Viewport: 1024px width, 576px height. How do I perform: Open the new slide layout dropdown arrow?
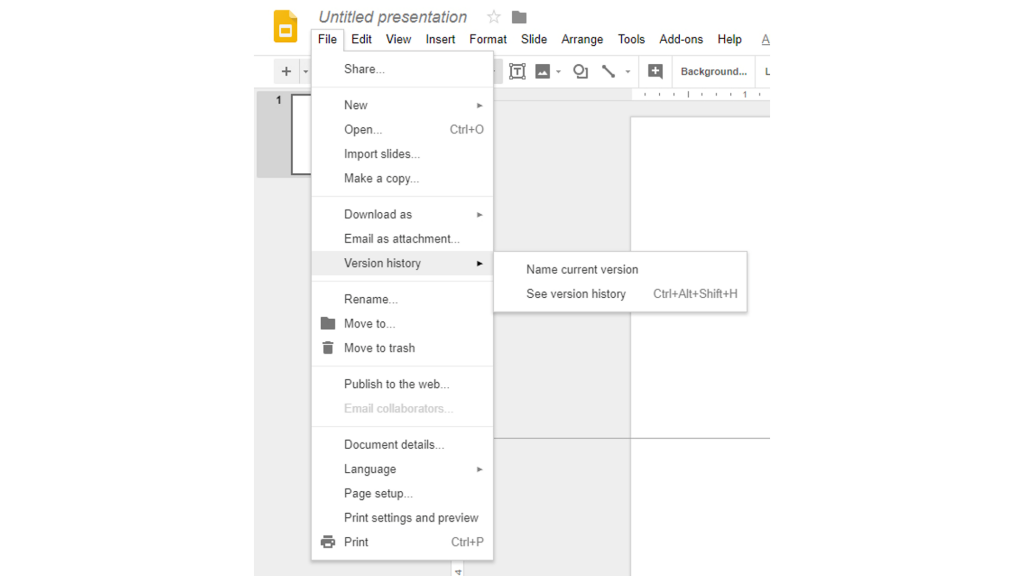(305, 71)
